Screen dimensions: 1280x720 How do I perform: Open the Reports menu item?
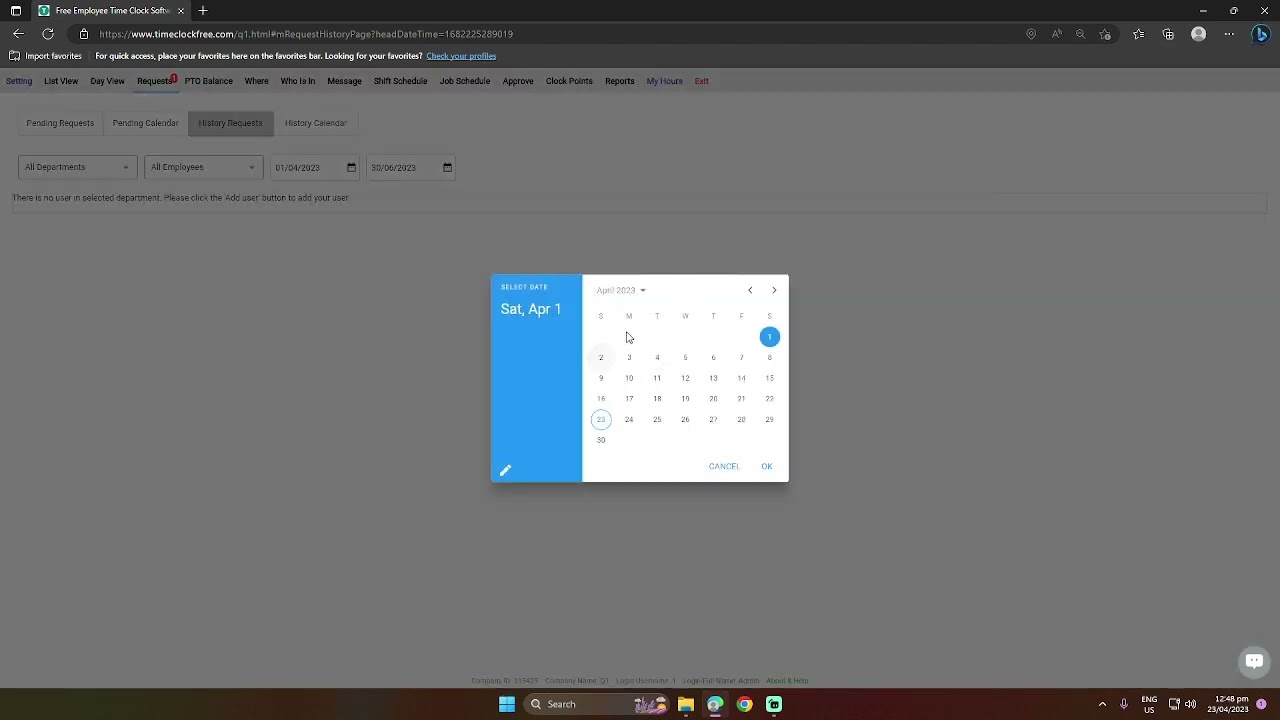pos(619,81)
